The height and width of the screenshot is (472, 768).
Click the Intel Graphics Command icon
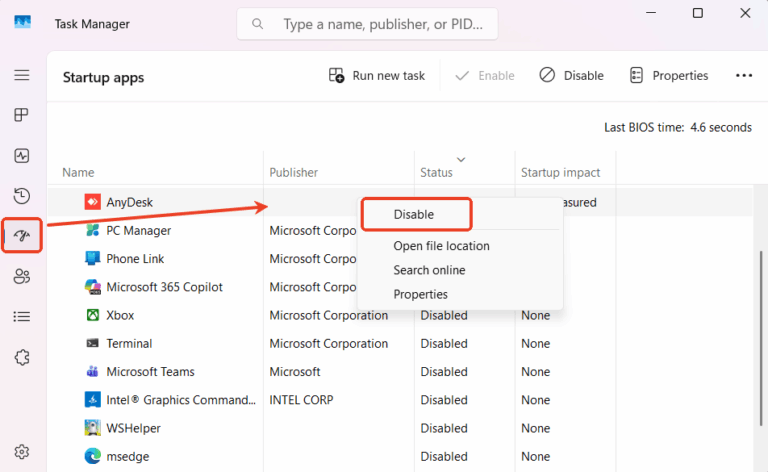[x=93, y=400]
